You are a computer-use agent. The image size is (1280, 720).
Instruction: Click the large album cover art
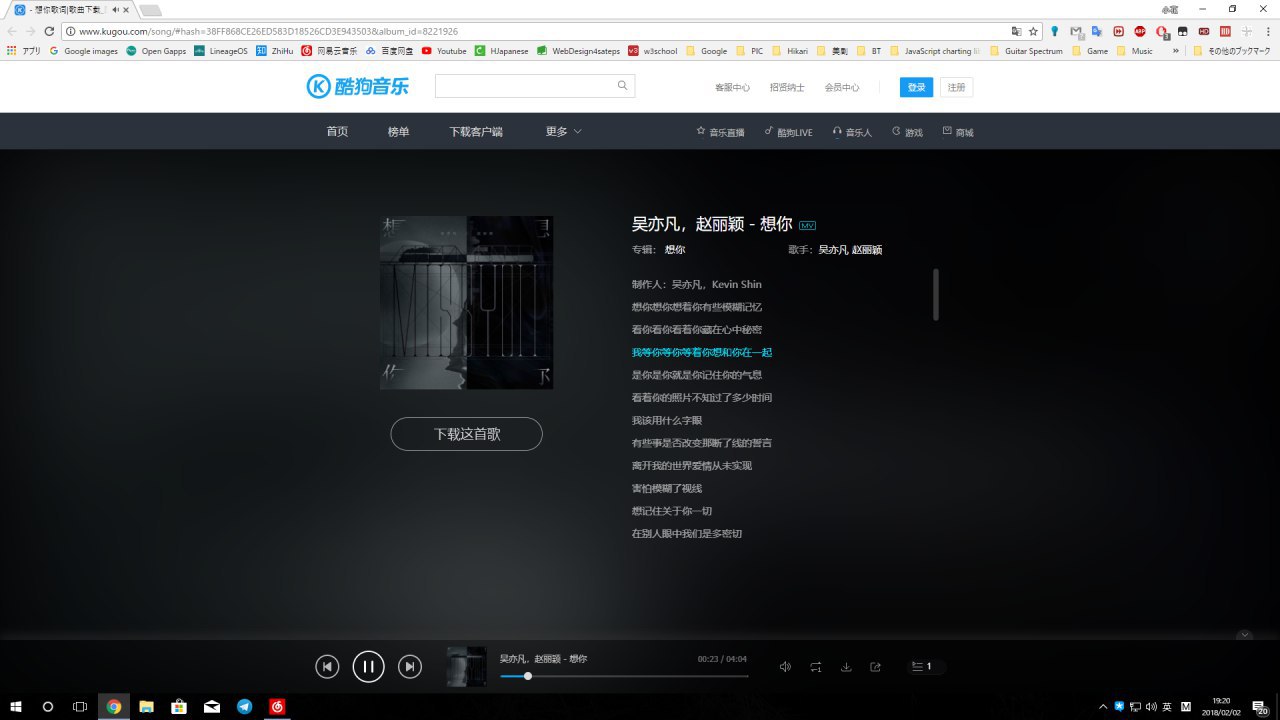[x=466, y=302]
